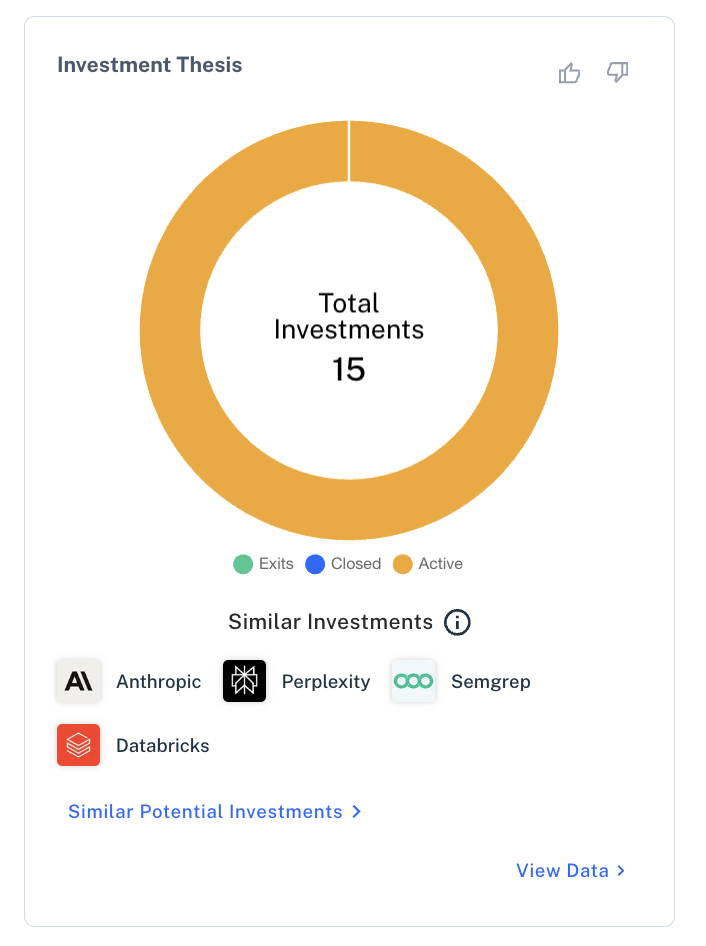This screenshot has width=706, height=946.
Task: Click the Semgrep logo icon
Action: pos(413,682)
